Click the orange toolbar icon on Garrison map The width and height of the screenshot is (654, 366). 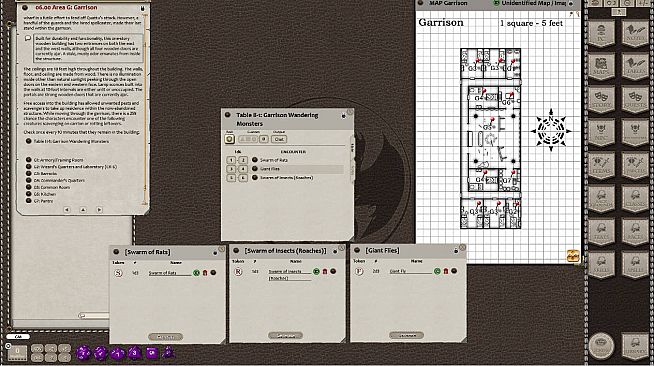click(x=573, y=255)
